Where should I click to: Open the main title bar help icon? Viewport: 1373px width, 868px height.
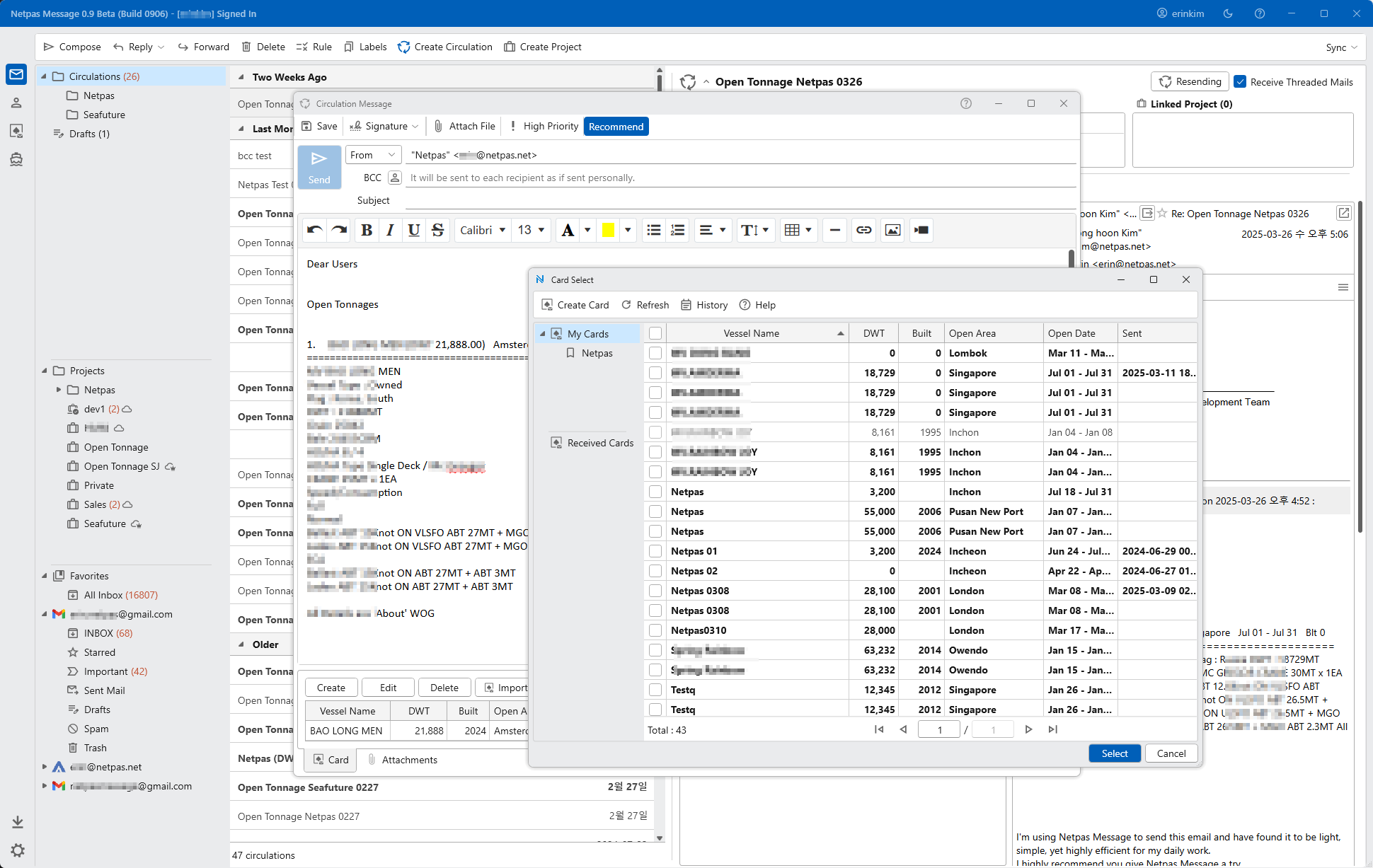coord(1260,13)
